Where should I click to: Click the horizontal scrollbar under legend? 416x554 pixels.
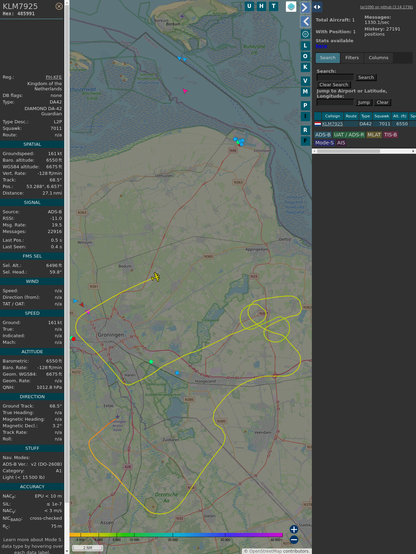pyautogui.click(x=364, y=151)
